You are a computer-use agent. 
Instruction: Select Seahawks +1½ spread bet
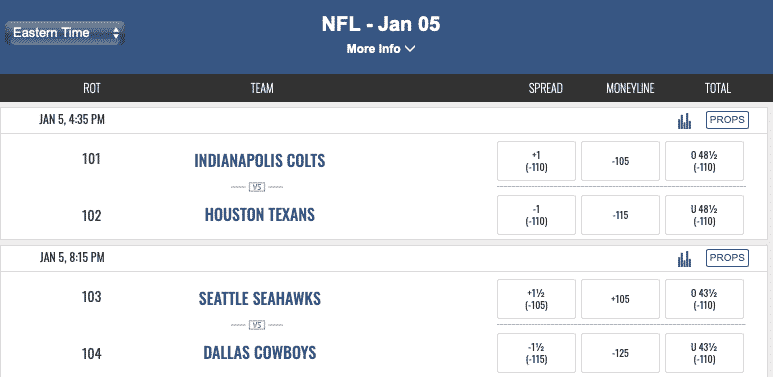[536, 299]
